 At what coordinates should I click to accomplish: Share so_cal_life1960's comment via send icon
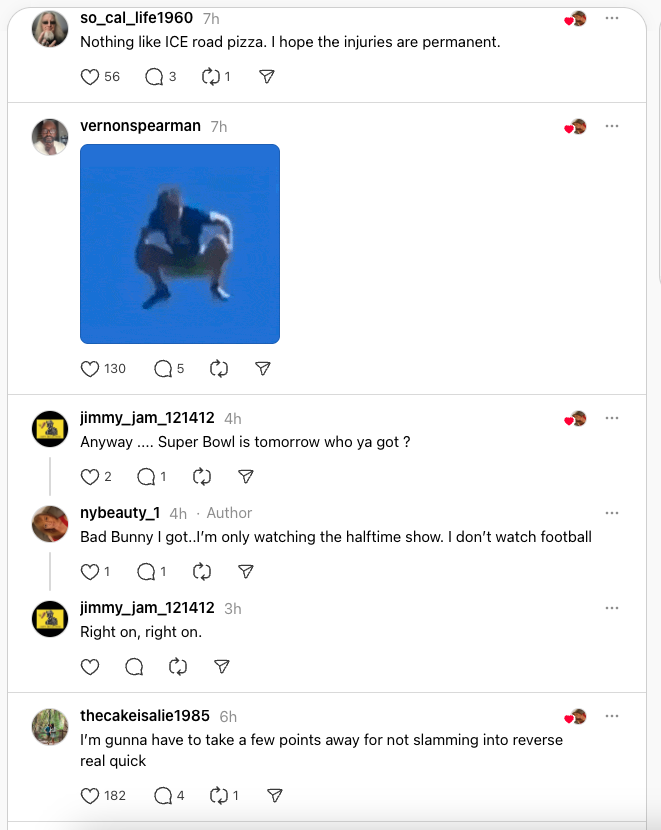pyautogui.click(x=267, y=77)
